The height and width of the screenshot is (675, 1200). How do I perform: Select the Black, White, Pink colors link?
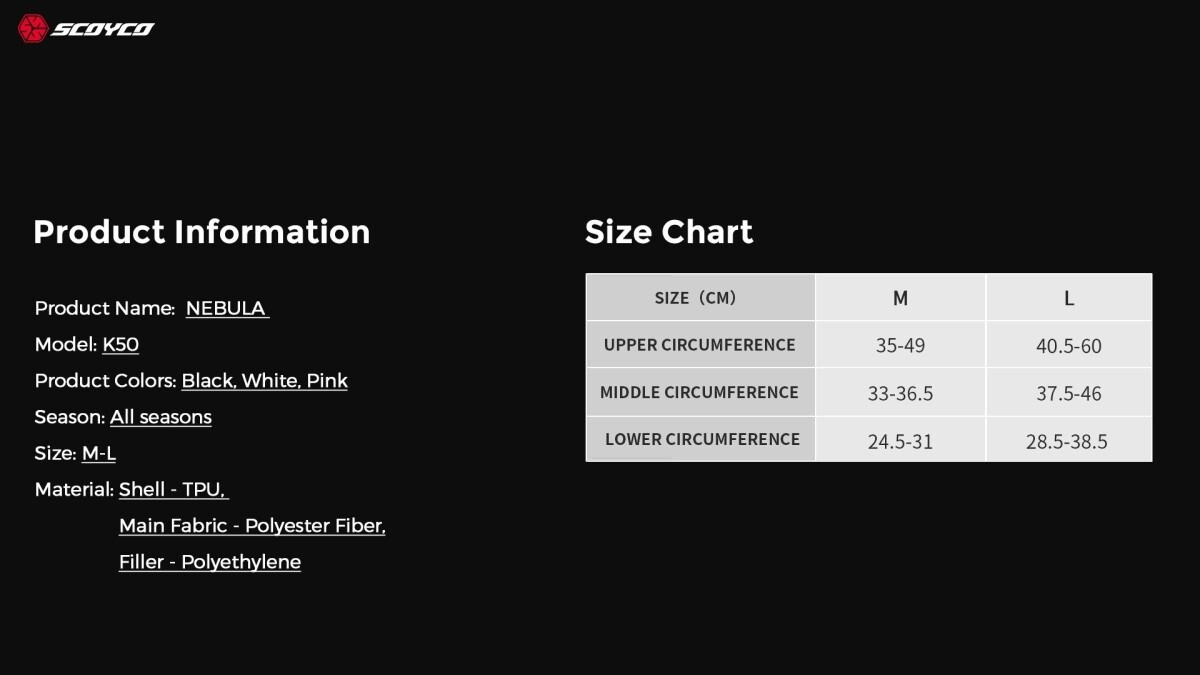point(264,380)
